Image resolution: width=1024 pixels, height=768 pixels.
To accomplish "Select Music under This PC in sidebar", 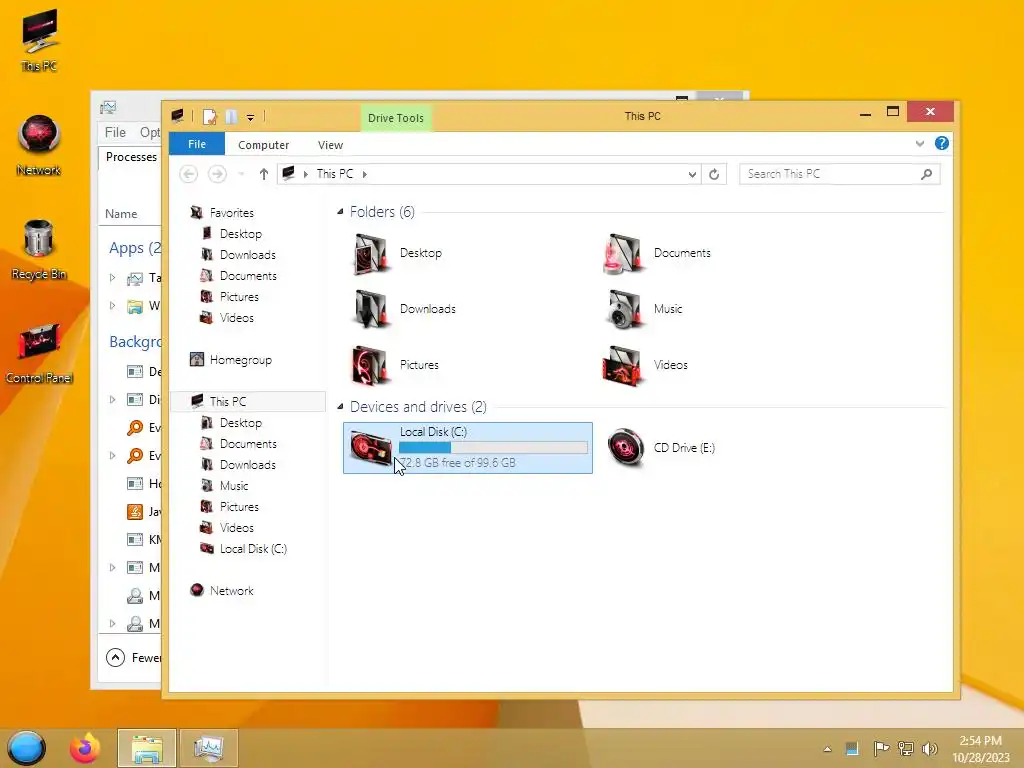I will [x=224, y=486].
